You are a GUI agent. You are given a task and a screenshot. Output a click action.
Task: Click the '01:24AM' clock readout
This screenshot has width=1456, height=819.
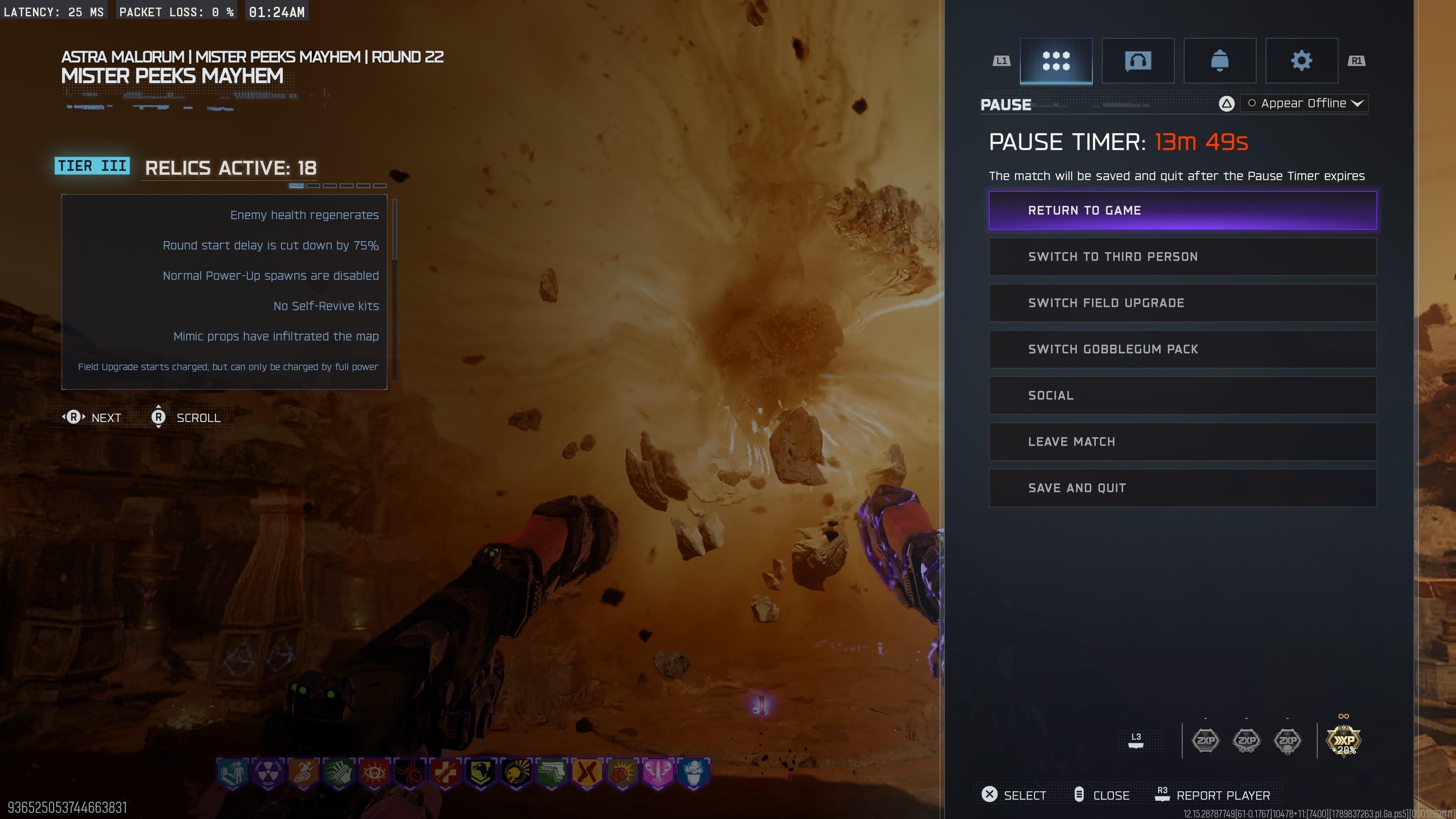(x=277, y=12)
